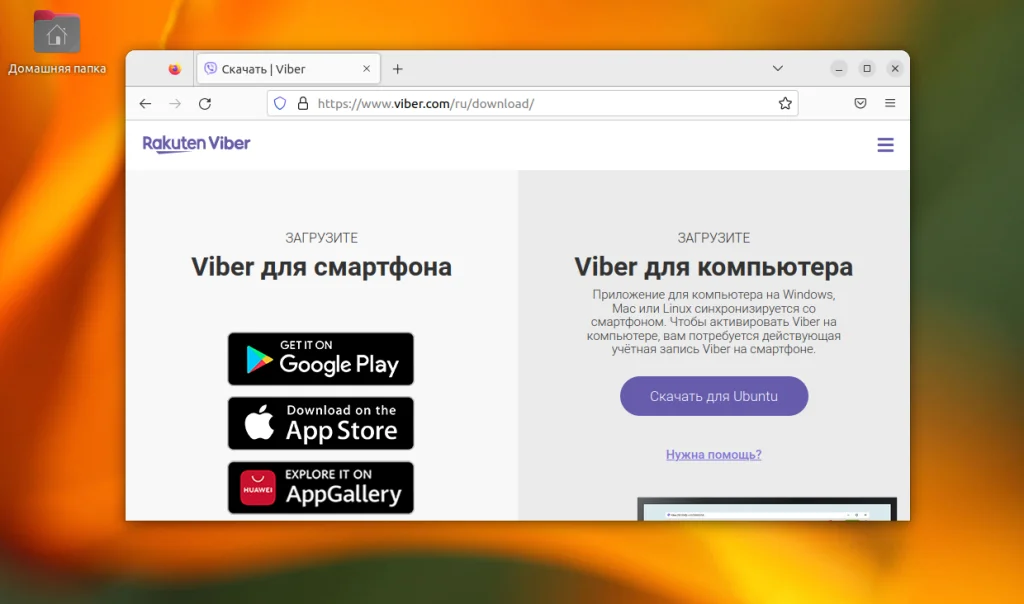Minimize the Firefox window
Image resolution: width=1024 pixels, height=604 pixels.
[x=839, y=69]
